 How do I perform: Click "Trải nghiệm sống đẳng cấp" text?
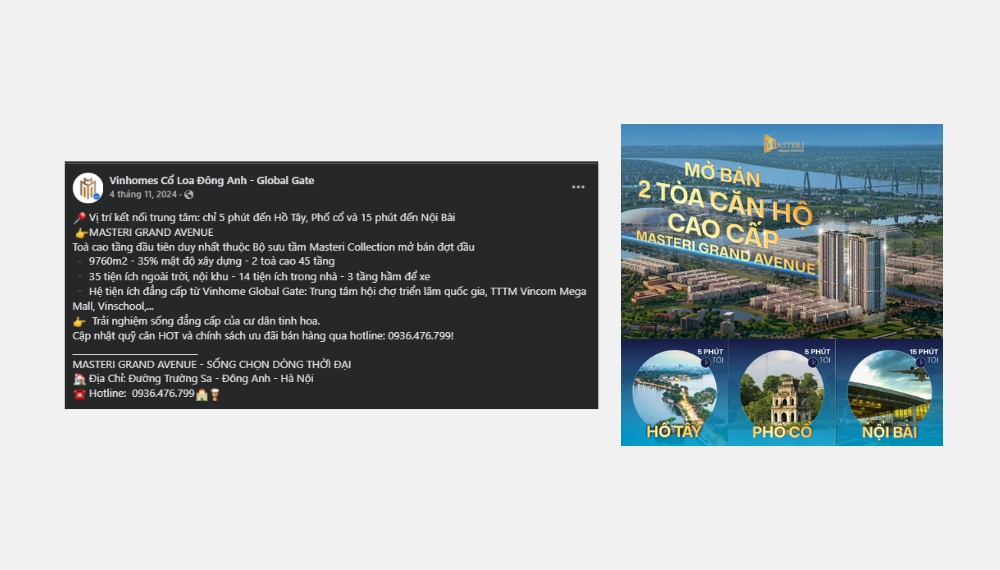click(206, 321)
